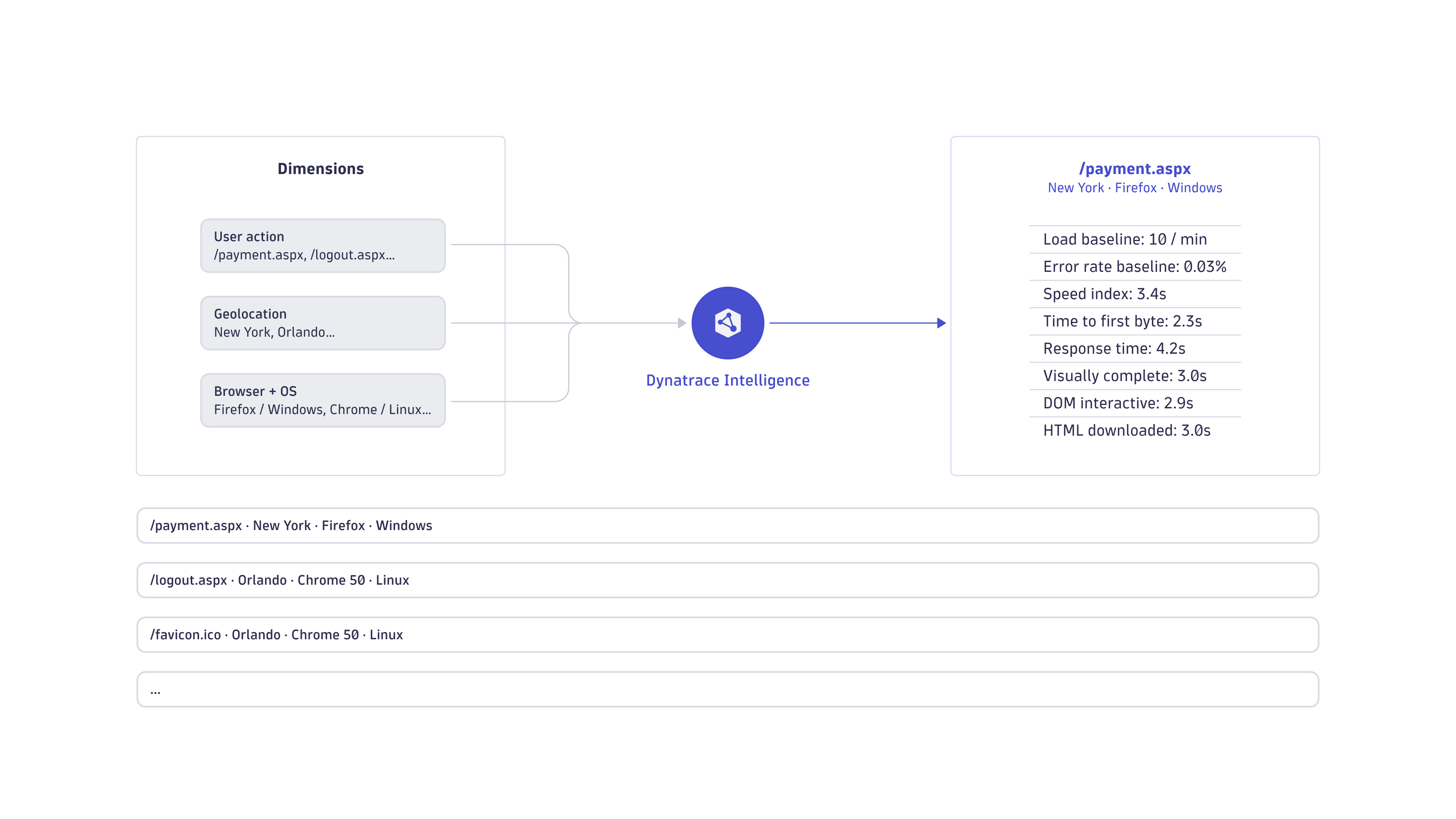Click the New York · Firefox · Windows subtitle

(x=1134, y=188)
